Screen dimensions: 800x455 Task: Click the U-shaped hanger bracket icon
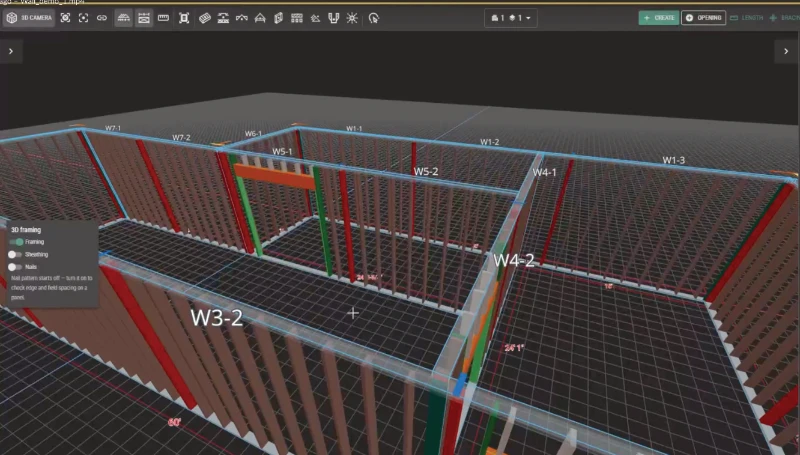click(x=334, y=18)
